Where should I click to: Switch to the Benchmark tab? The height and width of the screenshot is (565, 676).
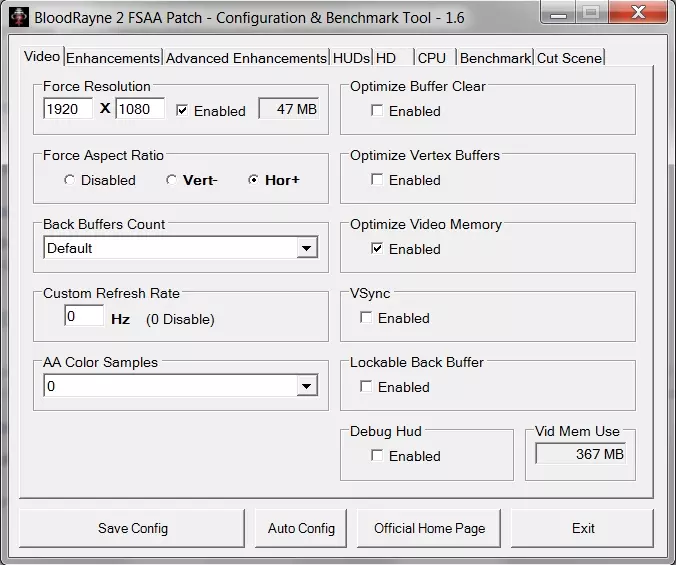coord(495,58)
